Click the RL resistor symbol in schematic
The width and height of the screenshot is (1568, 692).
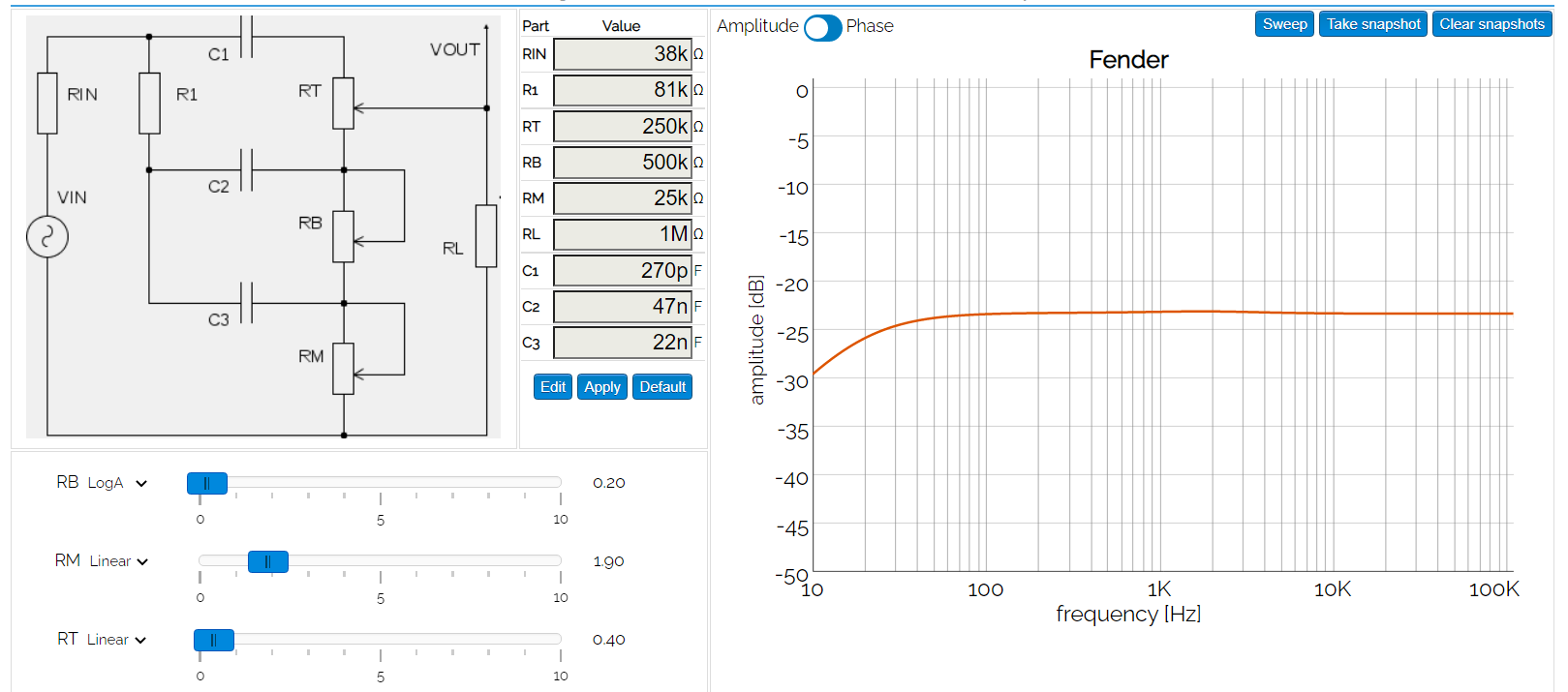click(x=486, y=236)
